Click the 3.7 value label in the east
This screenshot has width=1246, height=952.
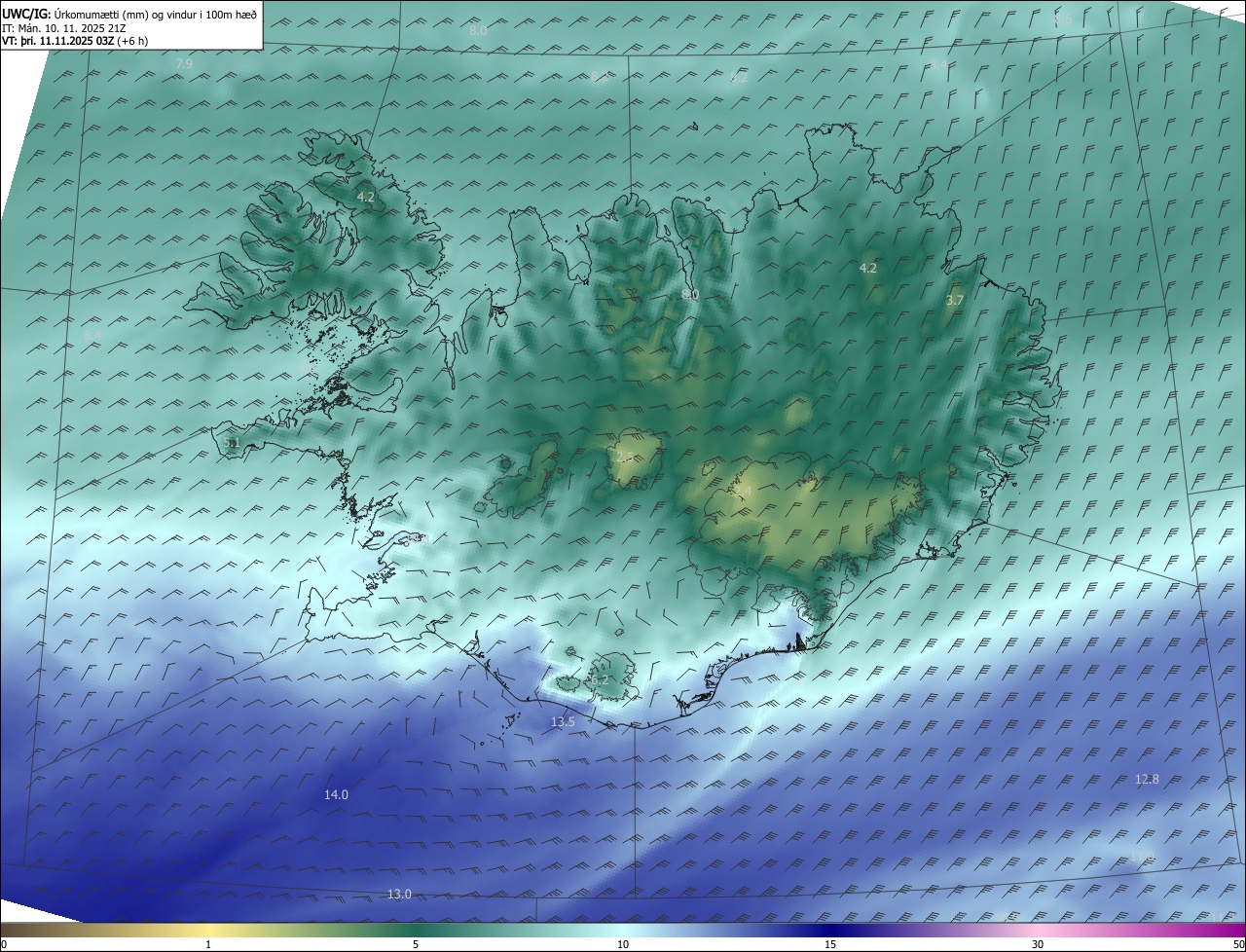point(954,301)
